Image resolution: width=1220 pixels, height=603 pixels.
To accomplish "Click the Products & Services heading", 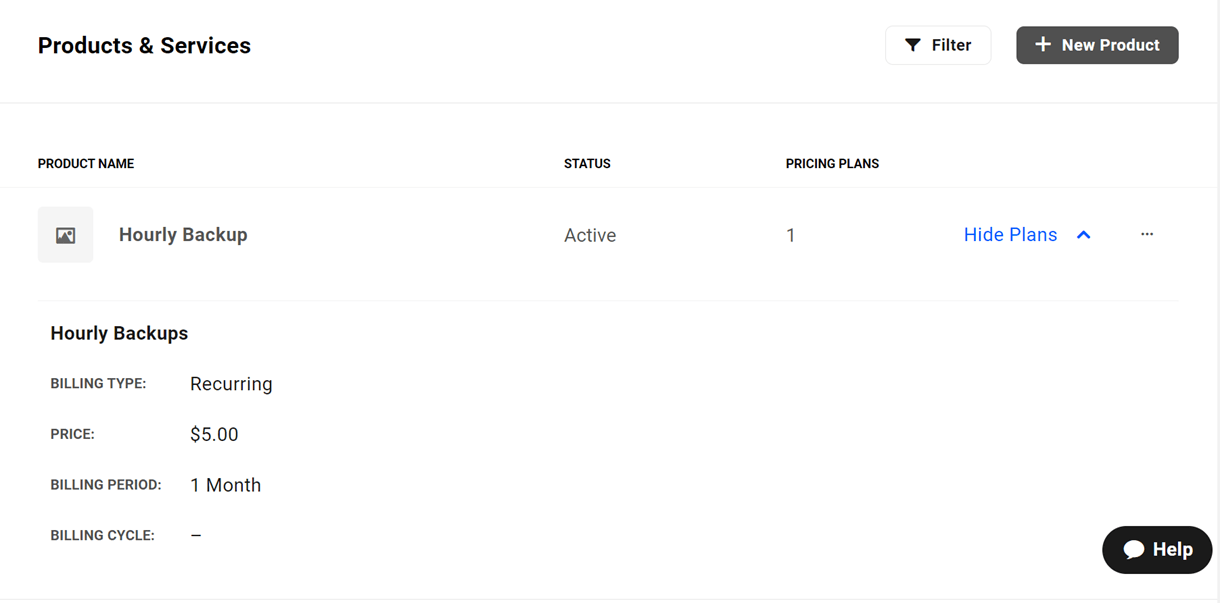I will 144,46.
